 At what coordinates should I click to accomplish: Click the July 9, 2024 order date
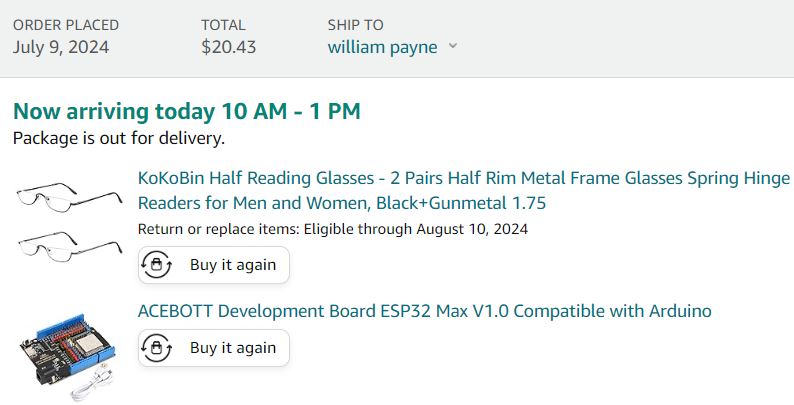pos(61,47)
